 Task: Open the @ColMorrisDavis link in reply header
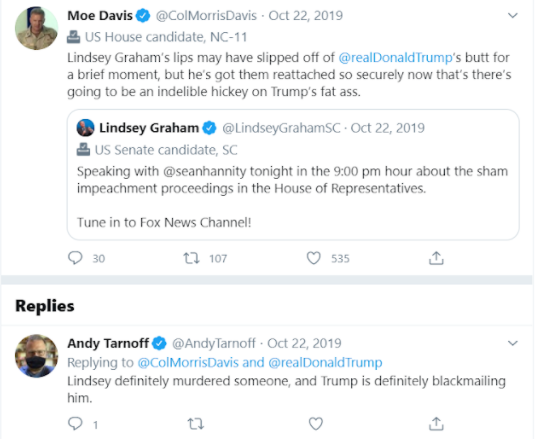point(188,362)
